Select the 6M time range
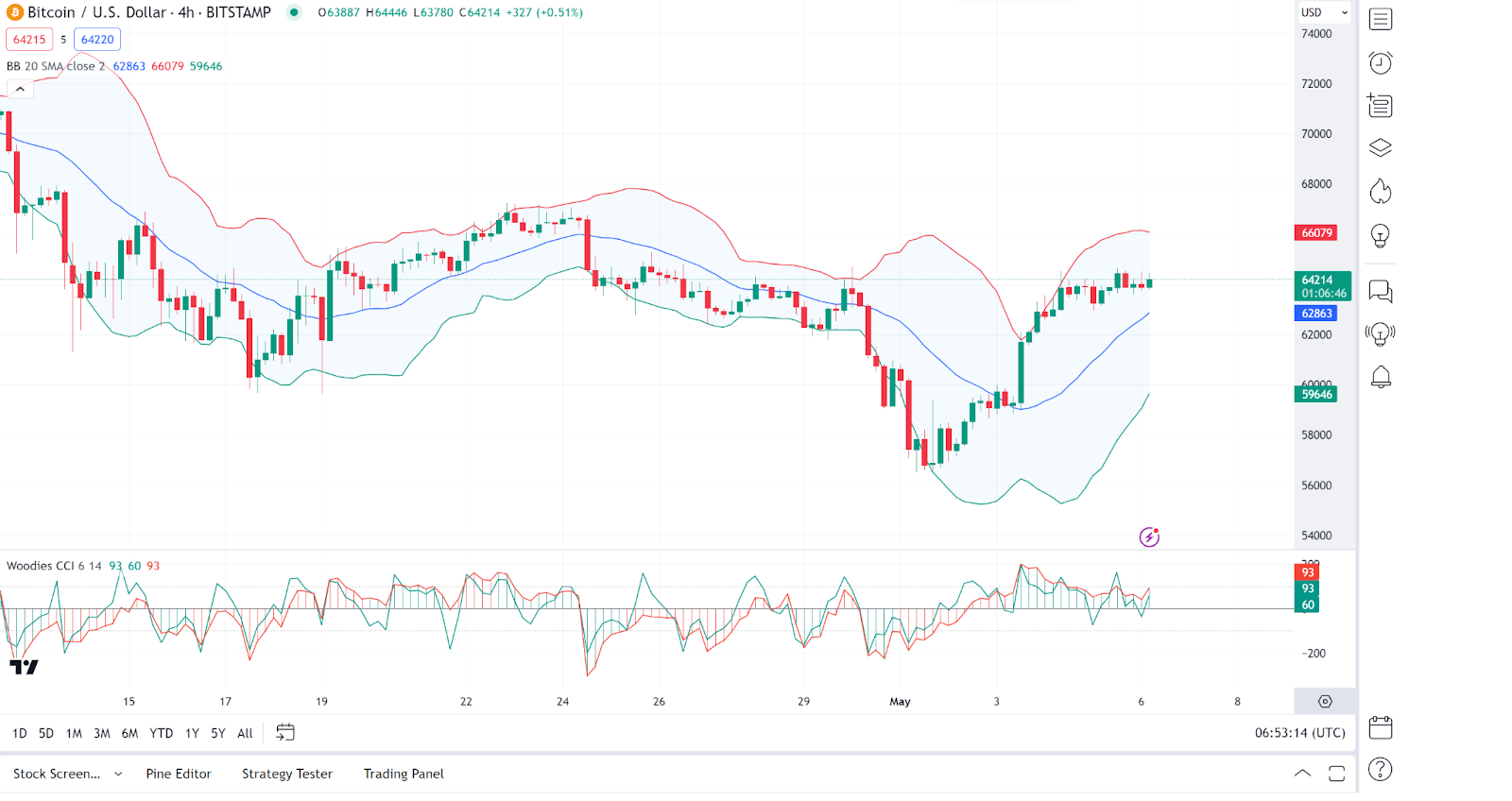Image resolution: width=1512 pixels, height=801 pixels. click(130, 733)
